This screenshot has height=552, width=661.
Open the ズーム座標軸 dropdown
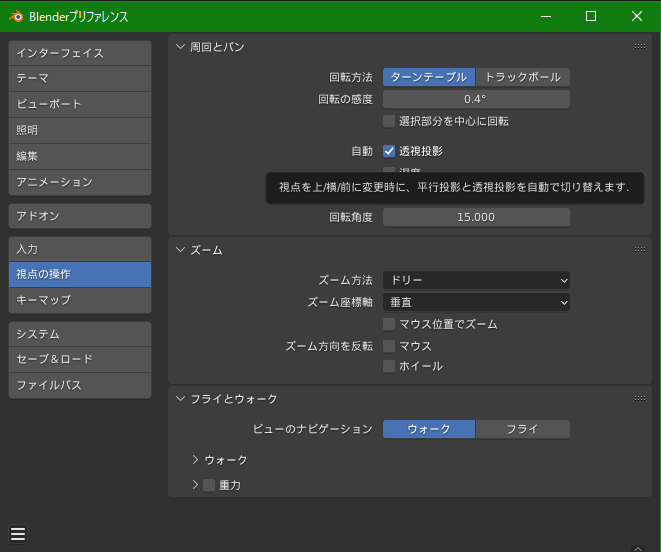tap(476, 302)
